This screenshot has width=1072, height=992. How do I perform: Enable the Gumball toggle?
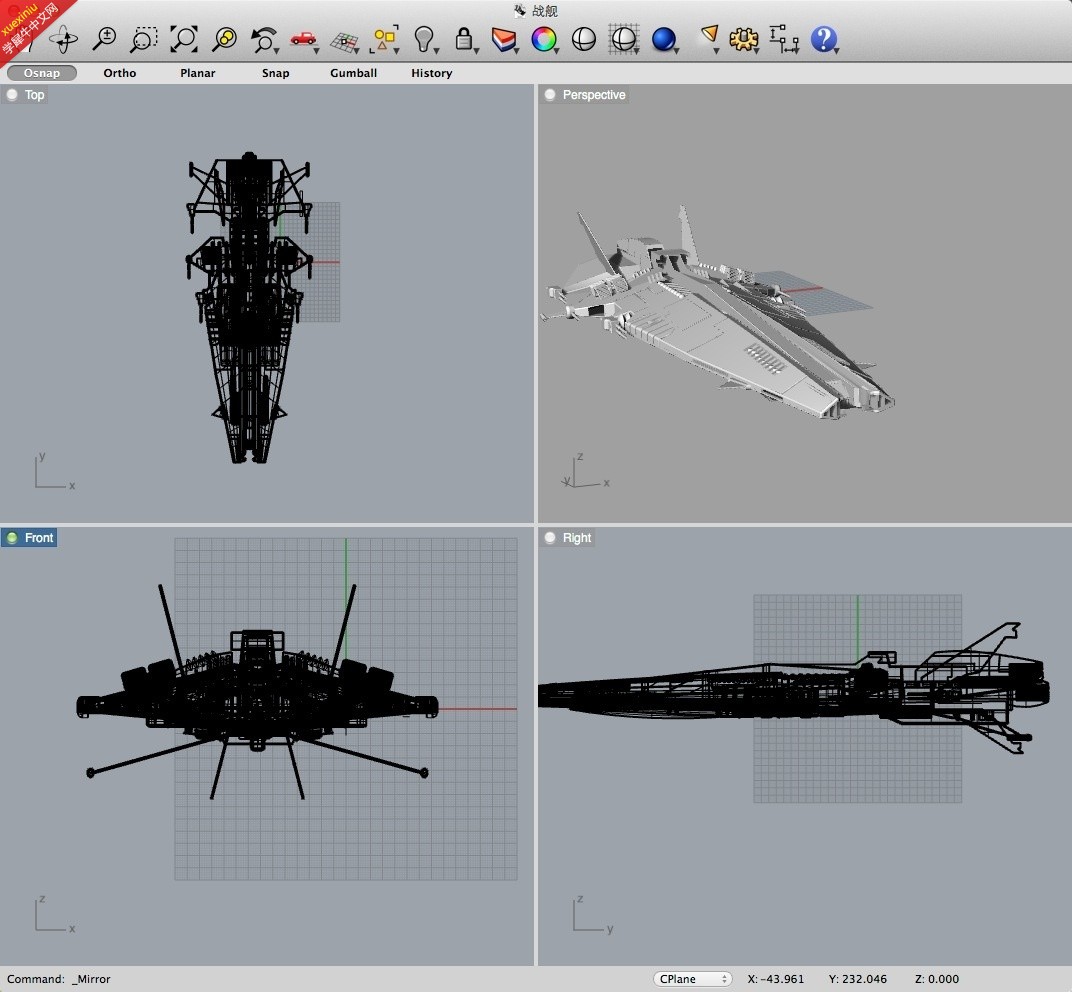click(353, 73)
